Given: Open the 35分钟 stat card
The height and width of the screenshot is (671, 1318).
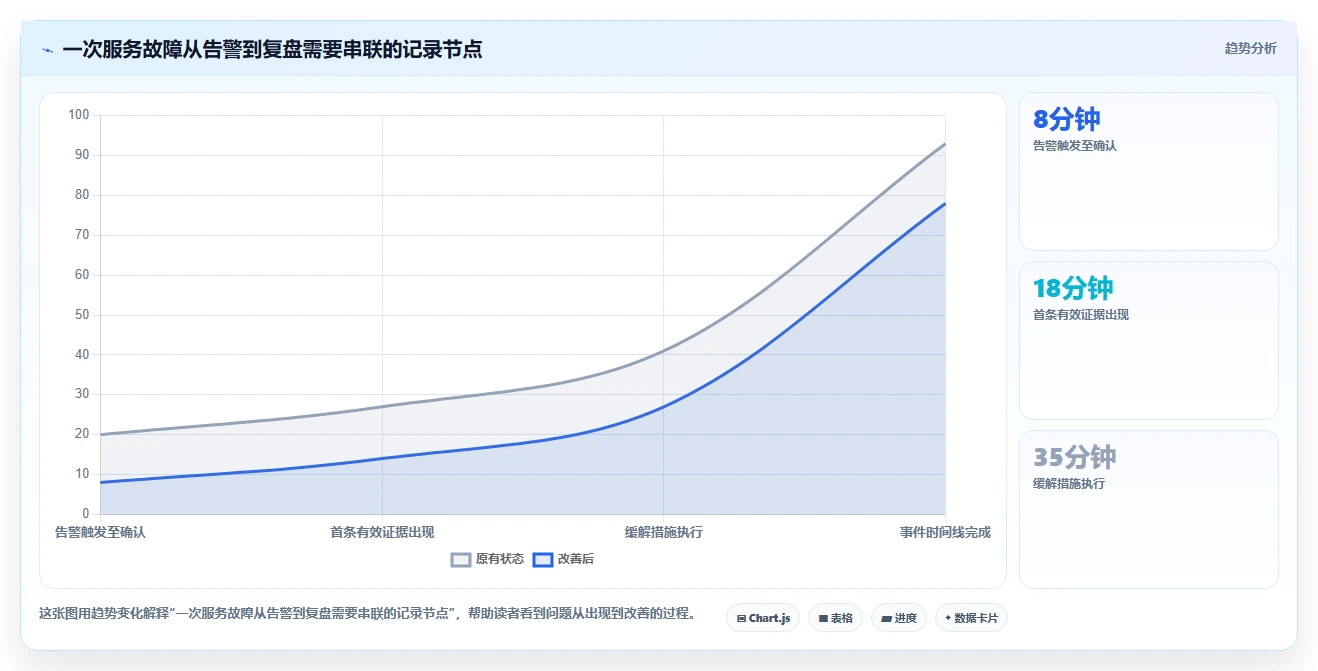Looking at the screenshot, I should click(x=1148, y=509).
